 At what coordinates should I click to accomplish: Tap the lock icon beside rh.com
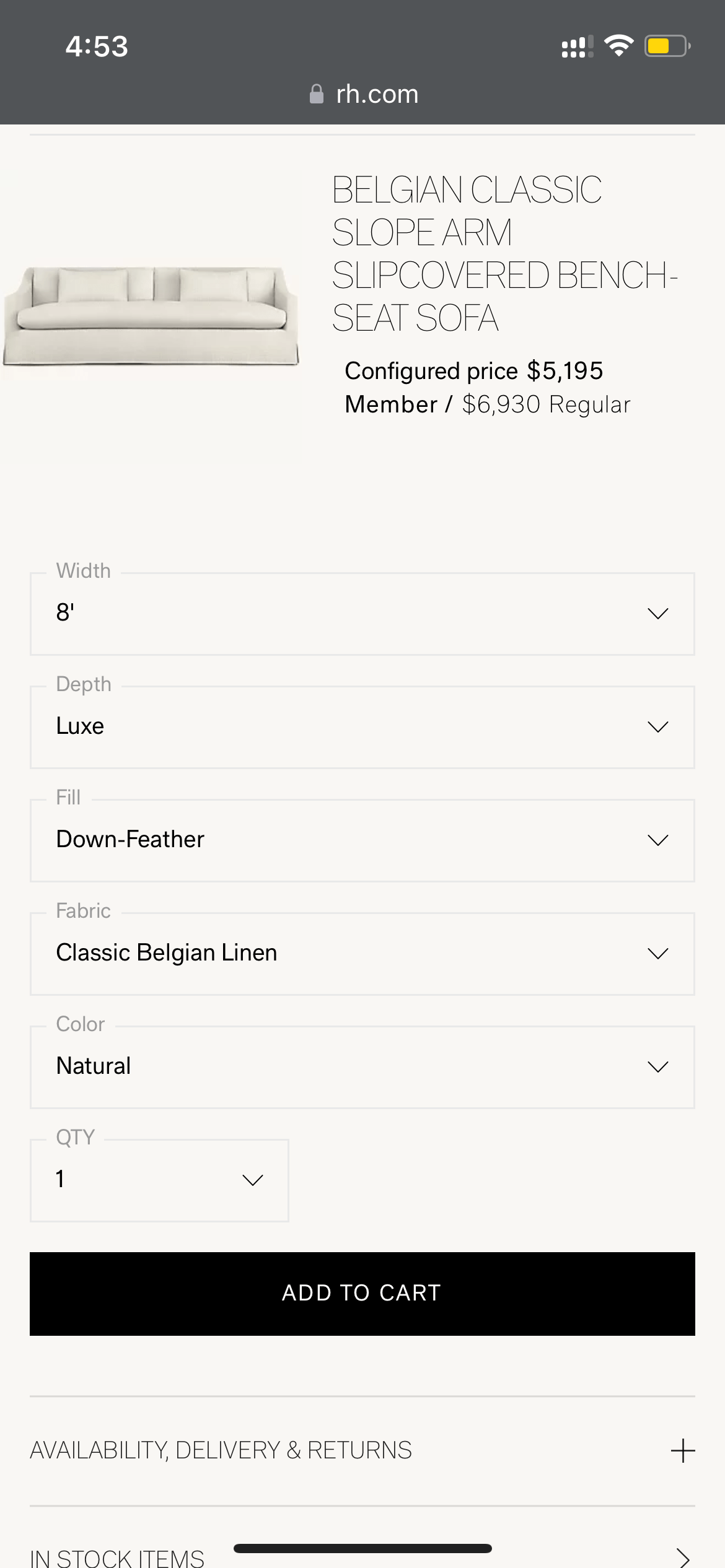pyautogui.click(x=316, y=94)
